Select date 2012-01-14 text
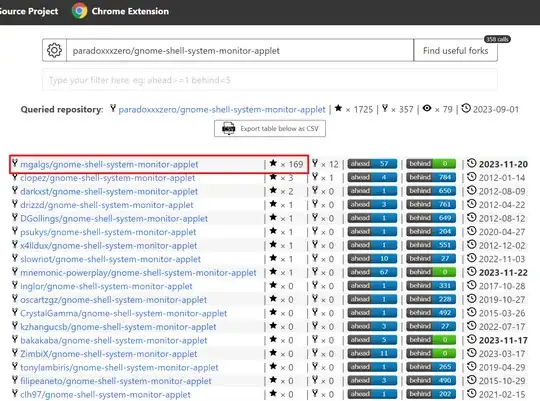This screenshot has height=401, width=540. click(x=502, y=178)
